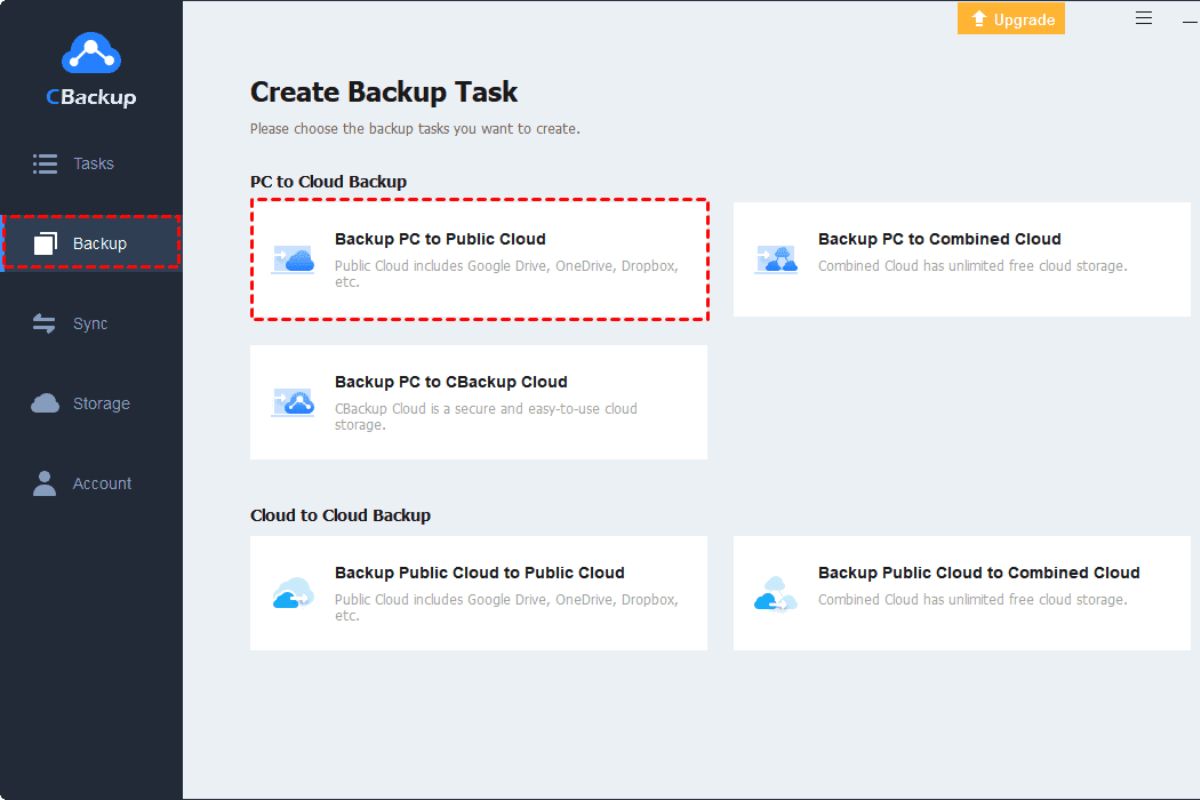
Task: Click the PC to Cloud Backup heading
Action: tap(328, 182)
